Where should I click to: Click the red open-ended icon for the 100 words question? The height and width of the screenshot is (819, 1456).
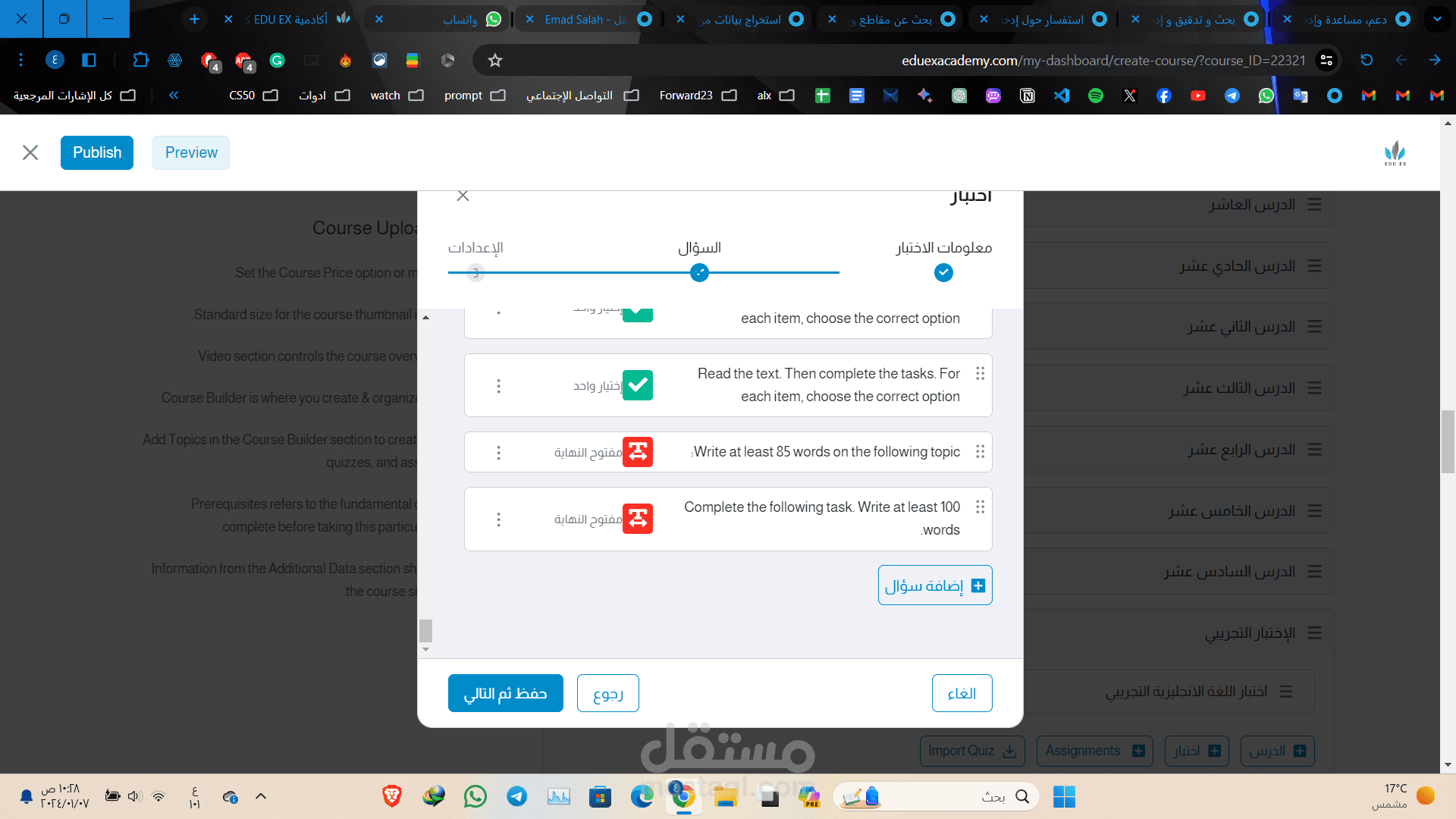(638, 519)
